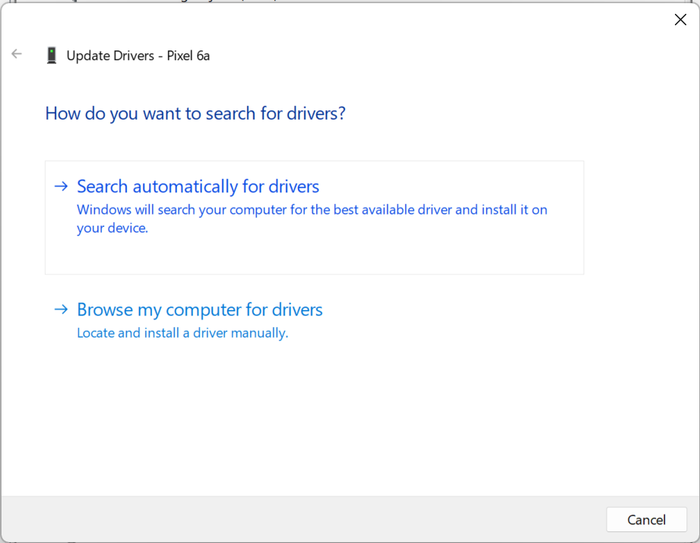Go back using the left arrow icon
Image resolution: width=700 pixels, height=543 pixels.
coord(17,54)
